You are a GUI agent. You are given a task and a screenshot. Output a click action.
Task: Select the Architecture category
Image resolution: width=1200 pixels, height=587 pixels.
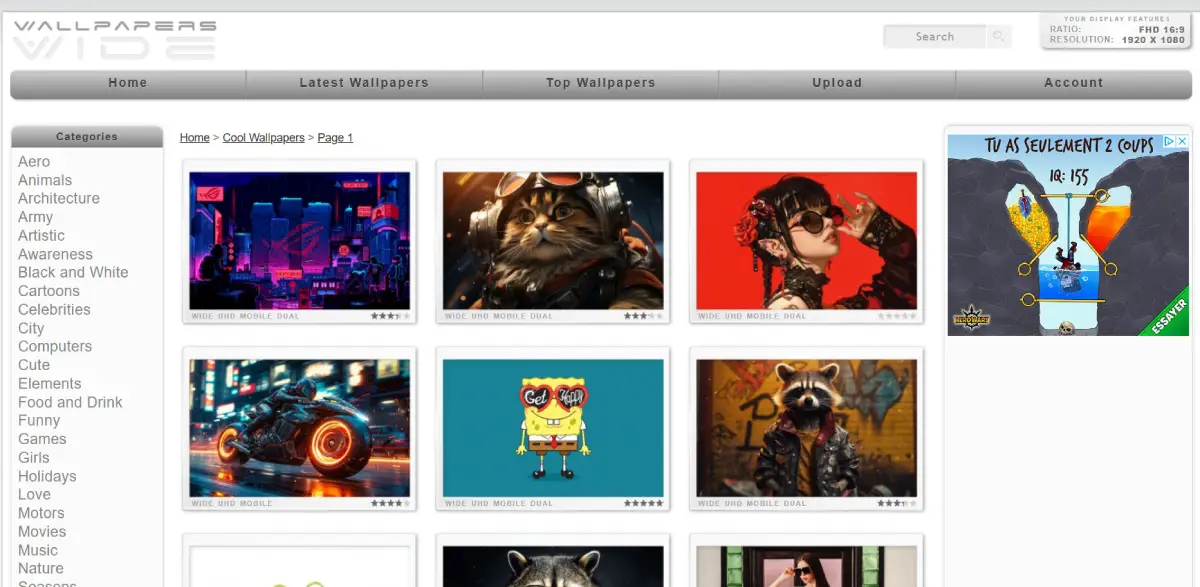(59, 199)
